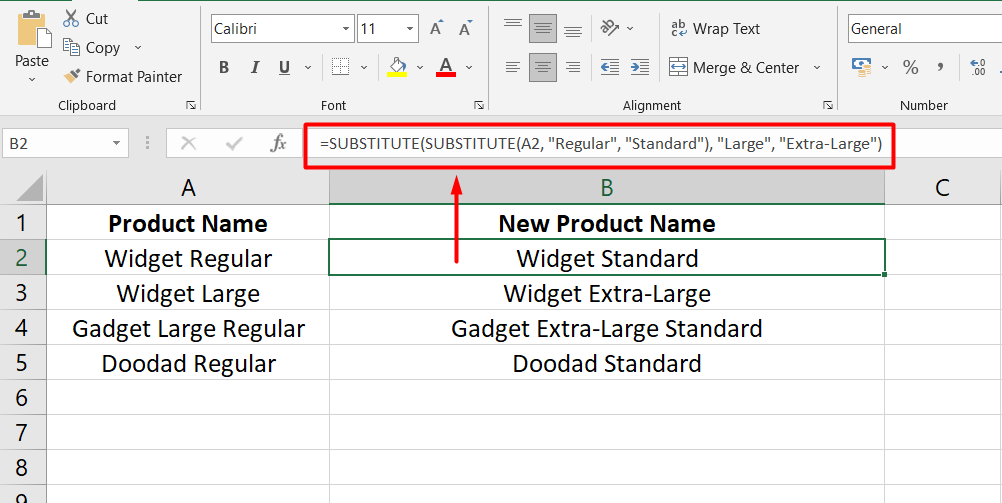Image resolution: width=1002 pixels, height=503 pixels.
Task: Open Insert Function fx dialog
Action: coord(278,144)
